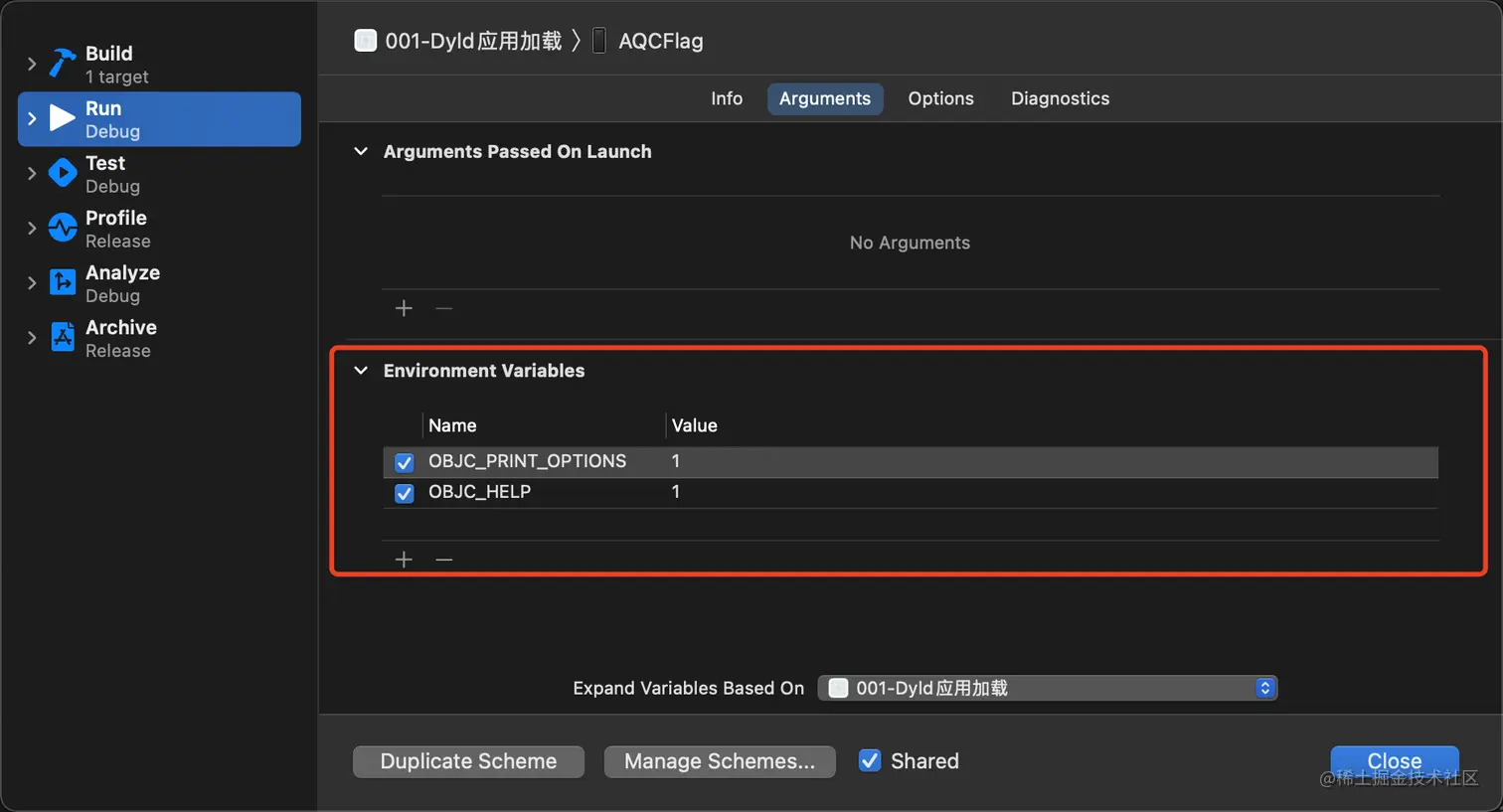Uncheck the OBJC_HELP variable checkbox
The image size is (1503, 812).
click(405, 493)
